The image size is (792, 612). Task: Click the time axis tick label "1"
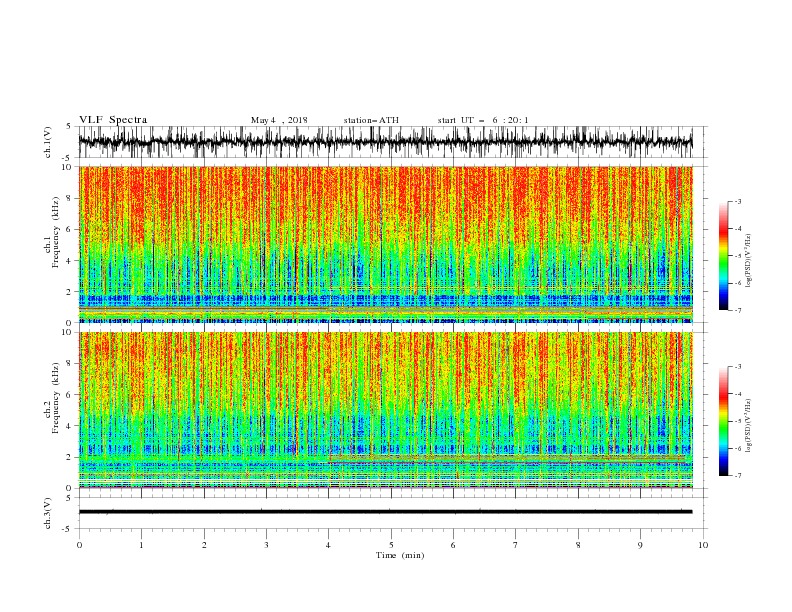pos(141,545)
